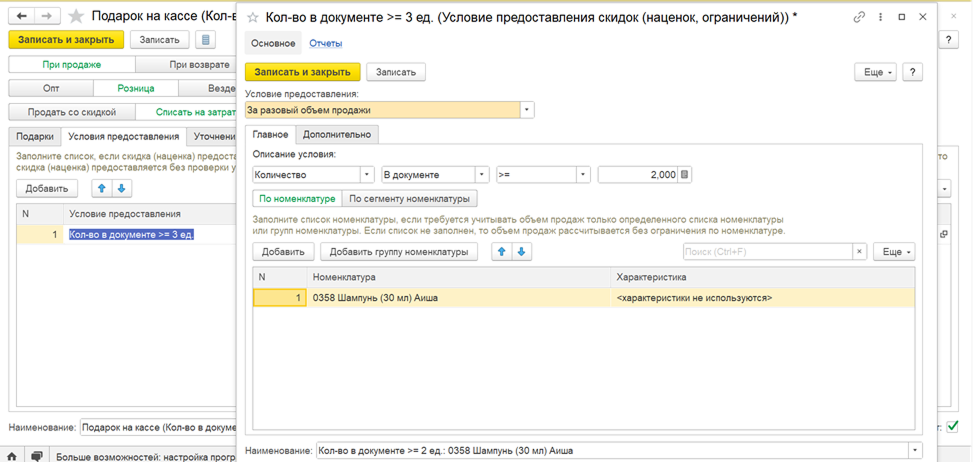Select the При возврате toggle

pos(186,65)
